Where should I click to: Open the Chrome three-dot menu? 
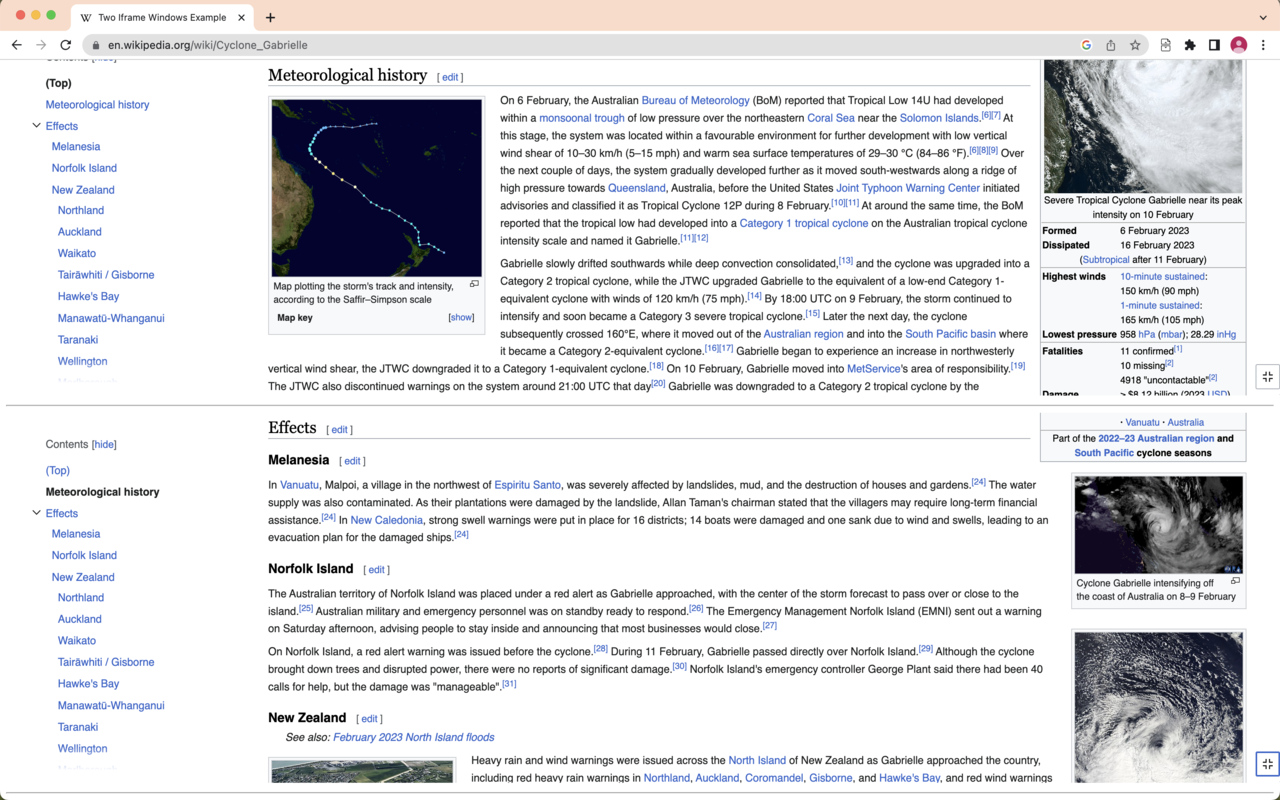click(x=1263, y=45)
